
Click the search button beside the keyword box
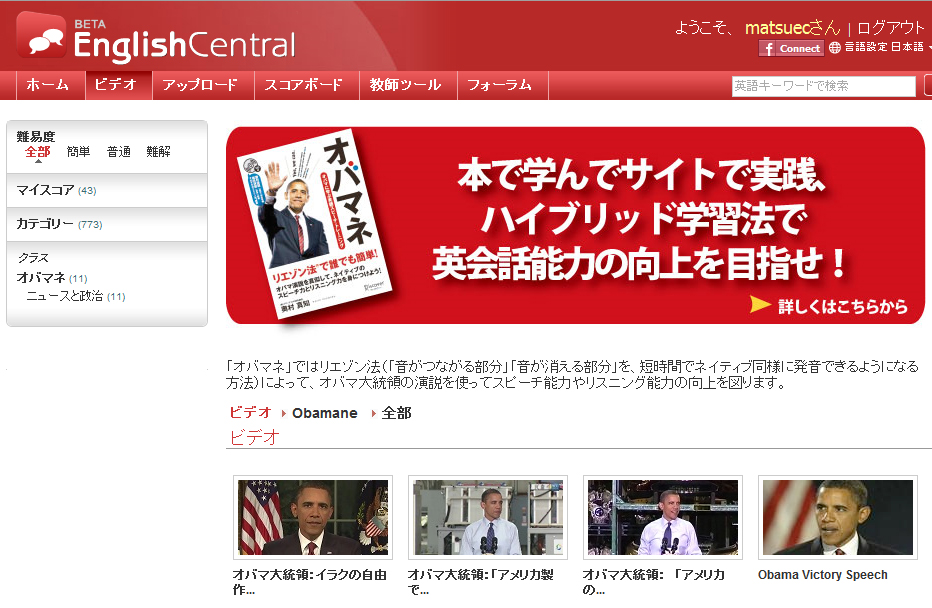coord(926,87)
